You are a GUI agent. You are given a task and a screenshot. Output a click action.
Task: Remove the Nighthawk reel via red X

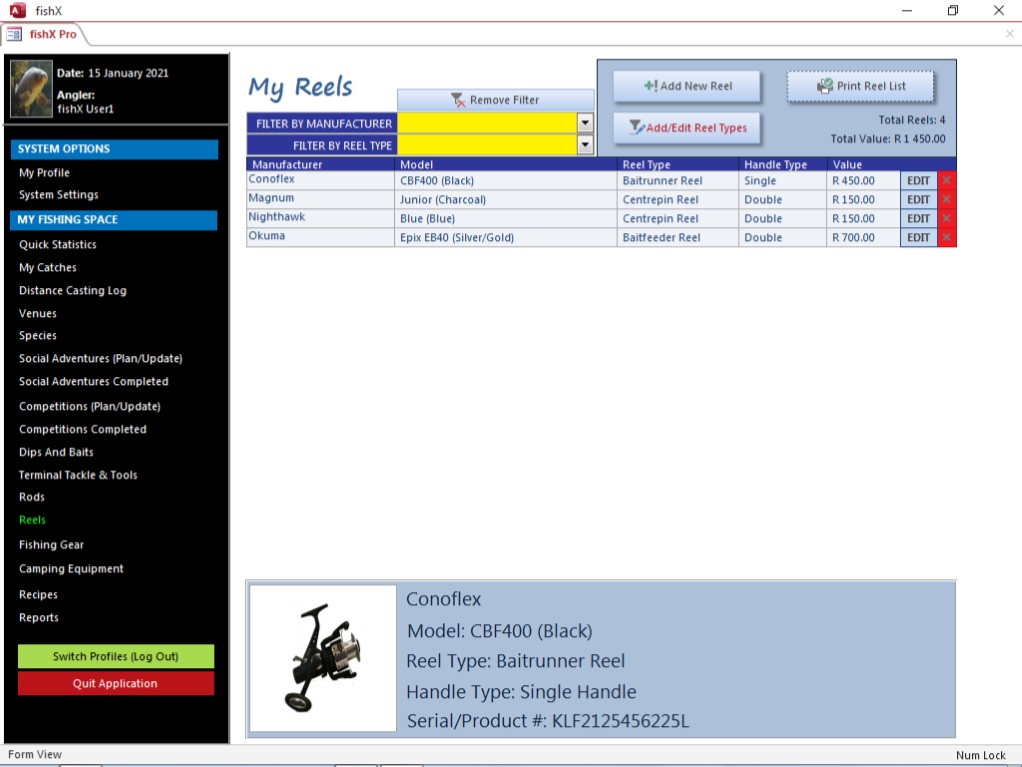pyautogui.click(x=947, y=219)
